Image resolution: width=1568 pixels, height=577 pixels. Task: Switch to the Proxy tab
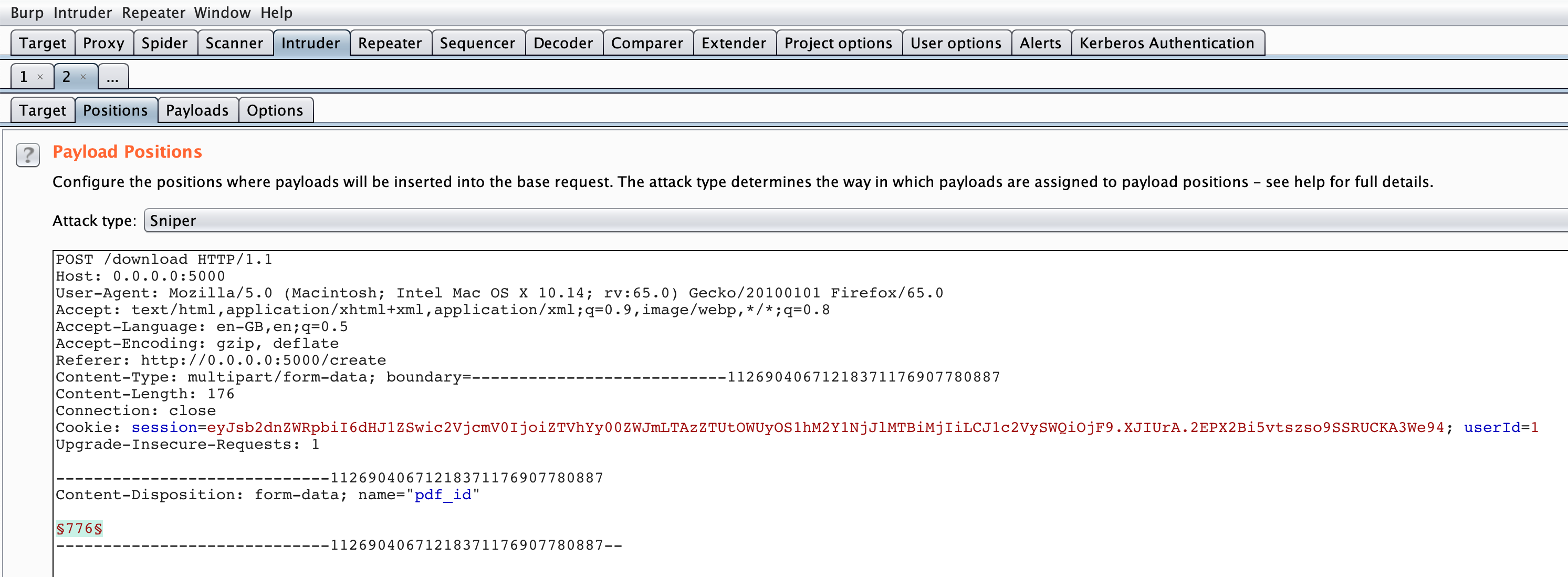(103, 43)
